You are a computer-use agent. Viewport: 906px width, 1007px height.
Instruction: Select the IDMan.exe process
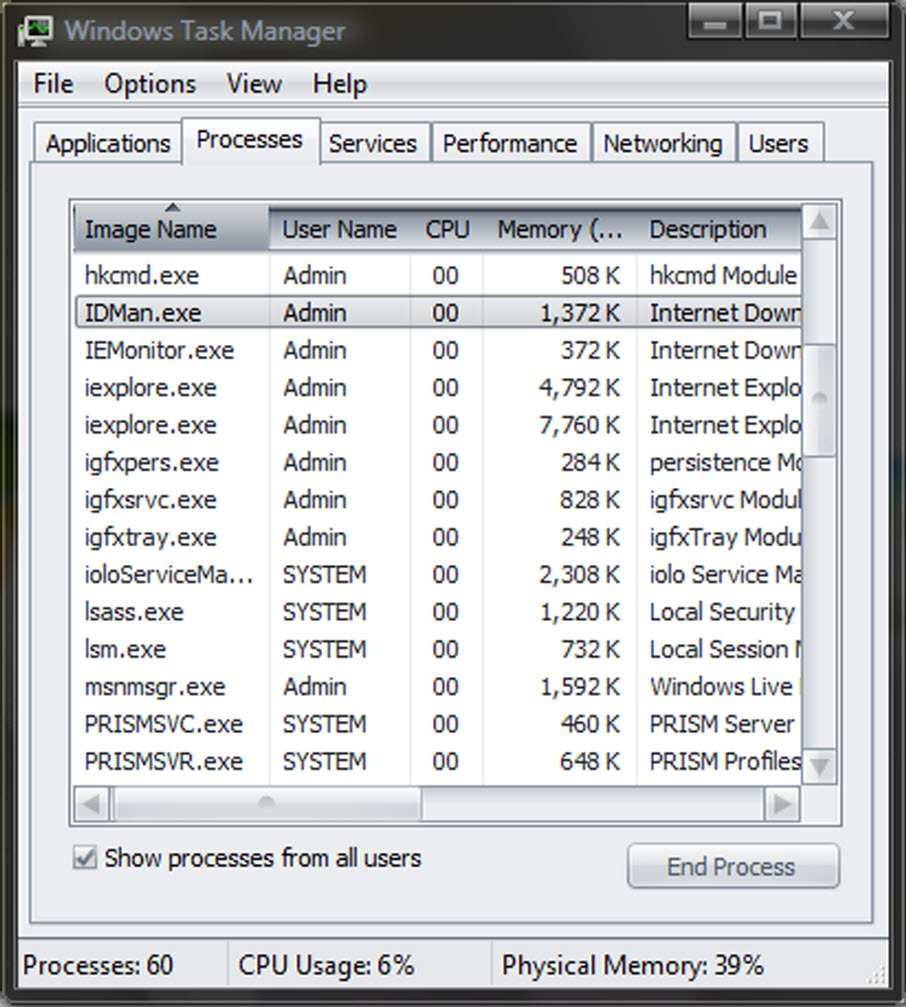(x=438, y=313)
